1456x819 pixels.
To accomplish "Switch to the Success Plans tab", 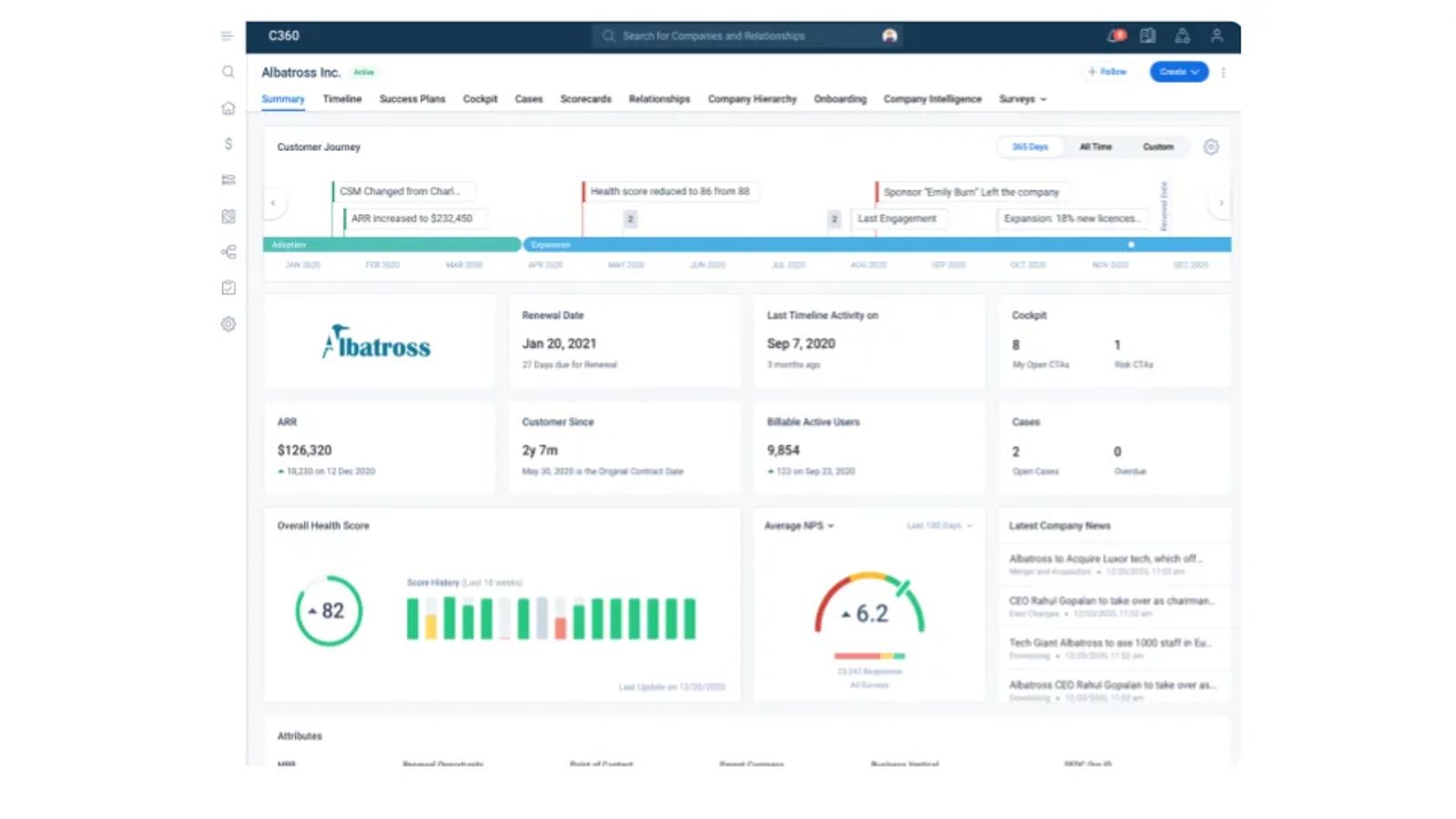I will (x=412, y=99).
